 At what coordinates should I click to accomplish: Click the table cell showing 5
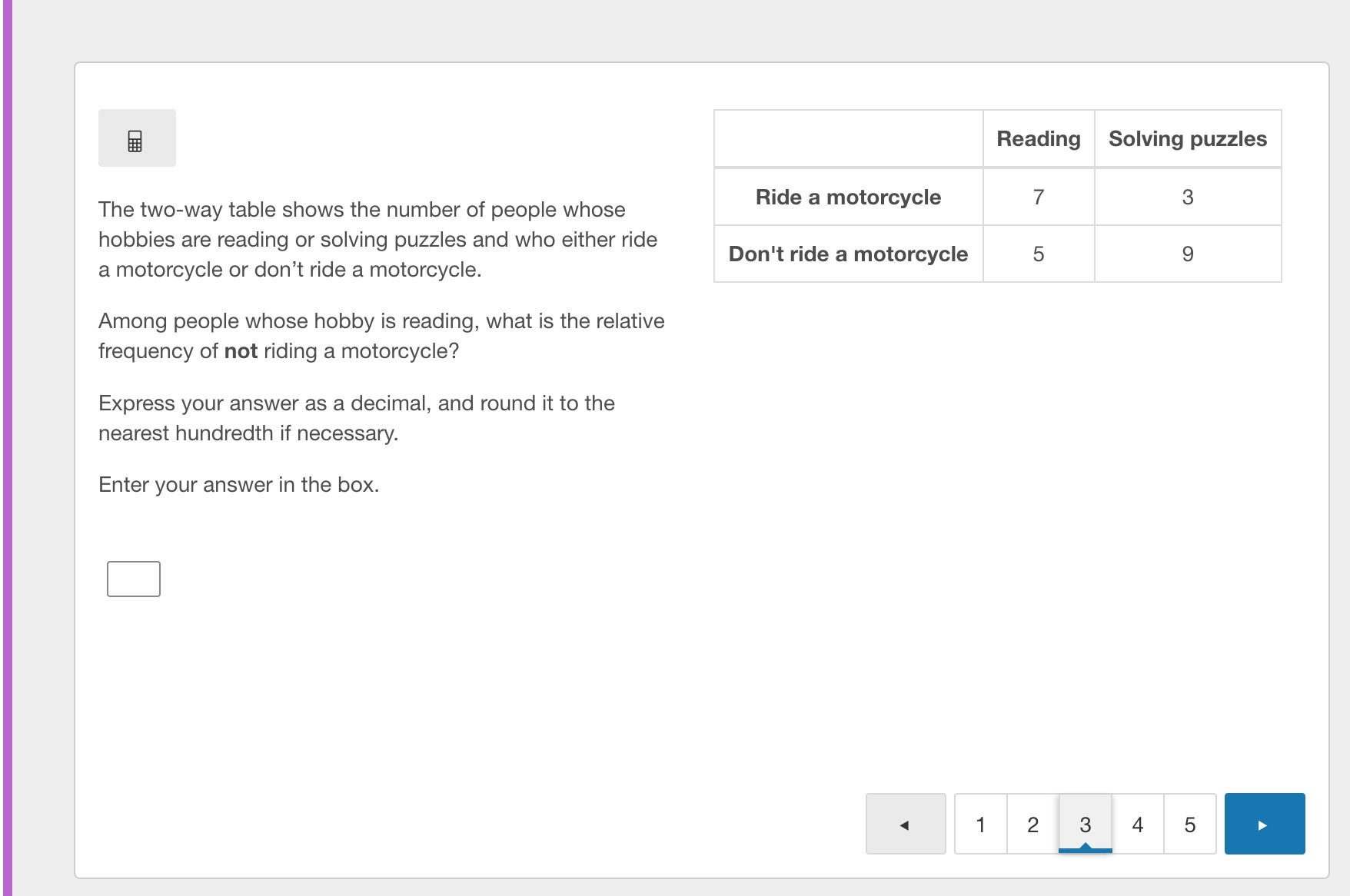1038,254
